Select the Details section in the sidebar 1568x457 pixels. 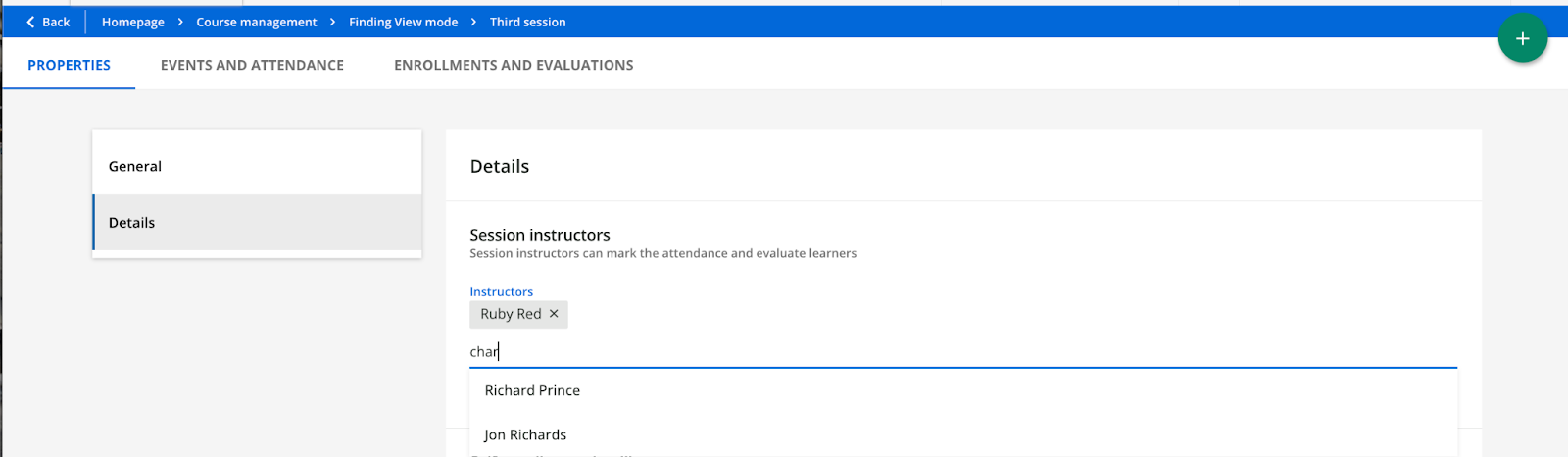(x=257, y=223)
